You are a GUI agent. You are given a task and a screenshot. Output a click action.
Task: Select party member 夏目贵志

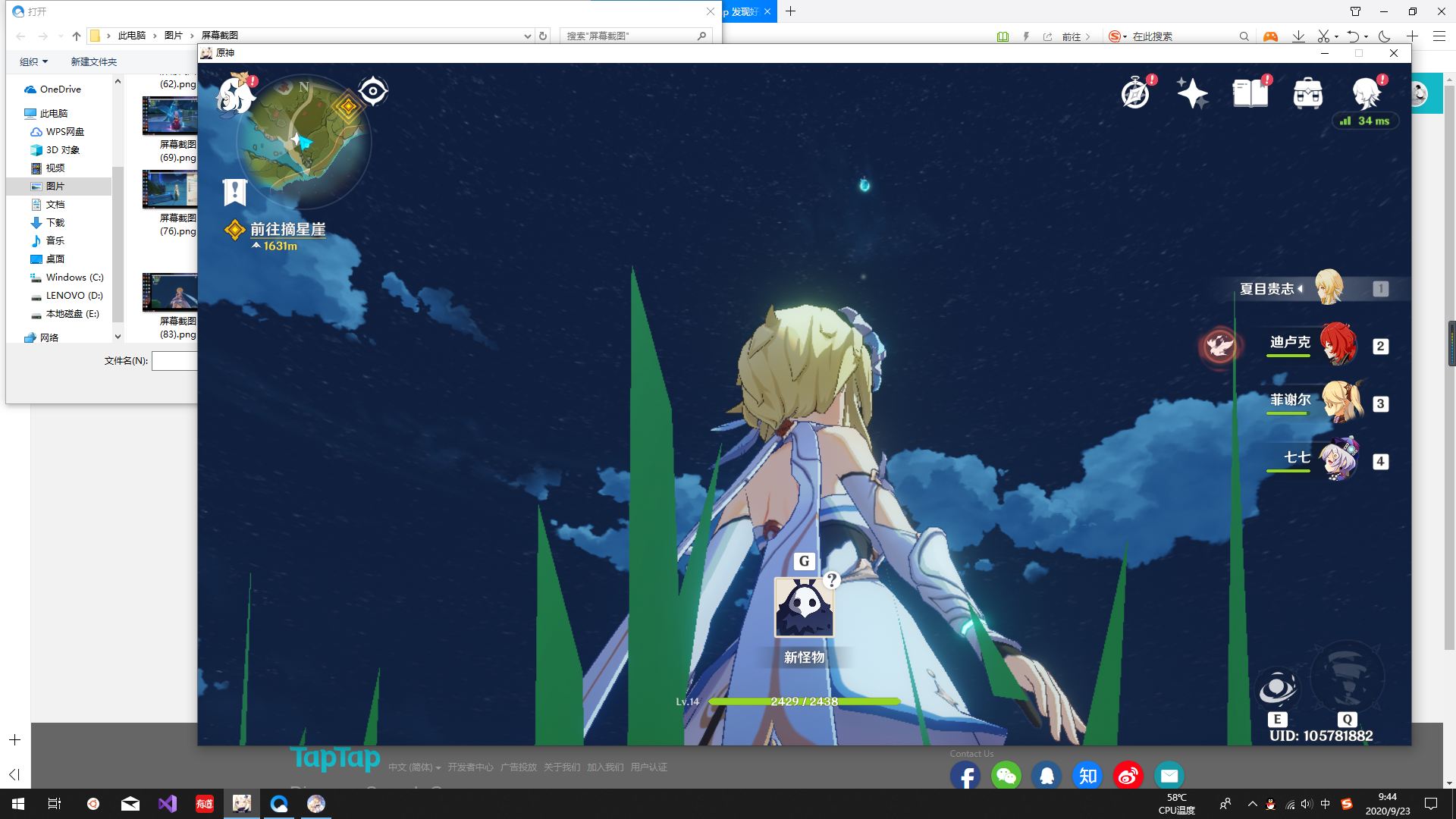pyautogui.click(x=1316, y=288)
